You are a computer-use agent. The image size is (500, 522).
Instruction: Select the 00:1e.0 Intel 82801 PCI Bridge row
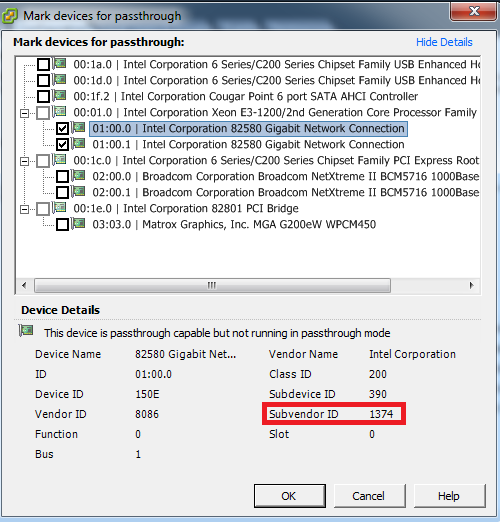tap(186, 208)
